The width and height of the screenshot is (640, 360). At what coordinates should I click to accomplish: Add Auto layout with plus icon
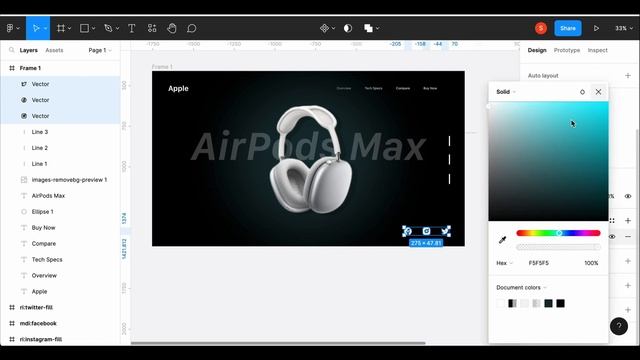628,76
